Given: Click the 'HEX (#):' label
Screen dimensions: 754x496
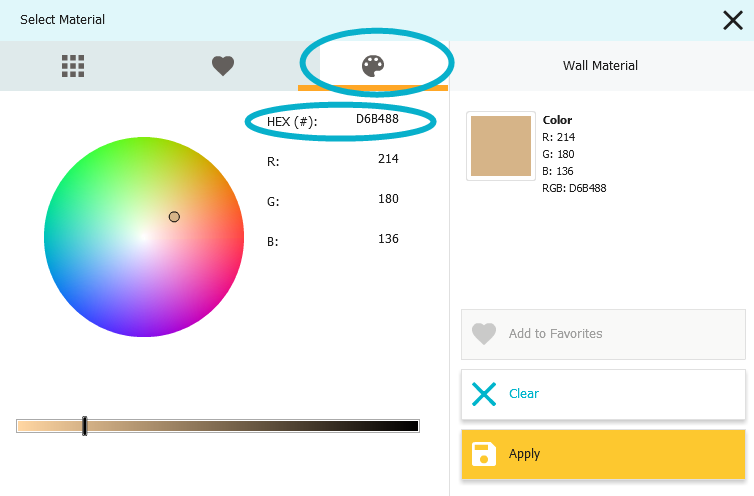Looking at the screenshot, I should tap(292, 122).
